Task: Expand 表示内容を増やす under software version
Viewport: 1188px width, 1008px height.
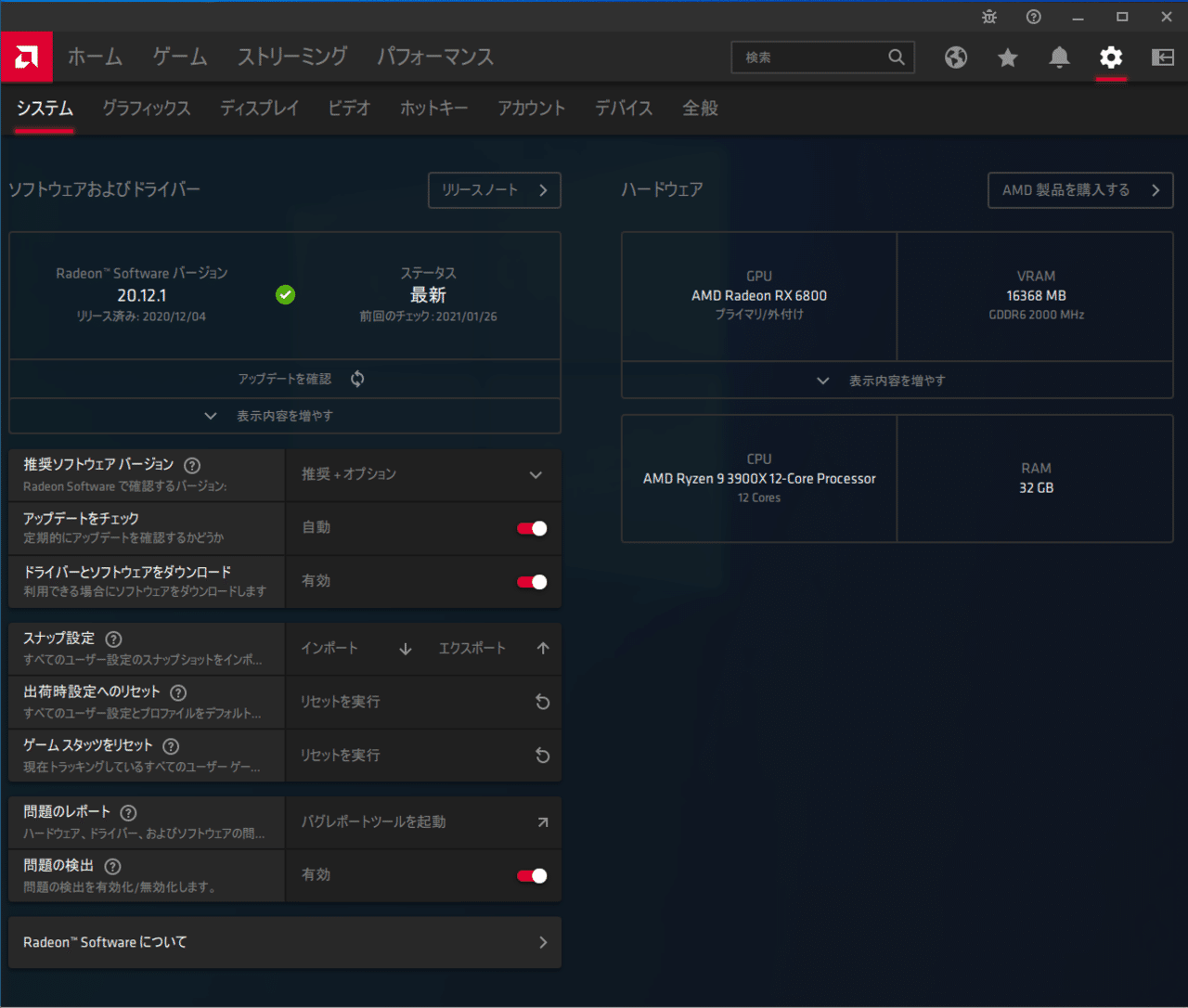Action: (x=284, y=415)
